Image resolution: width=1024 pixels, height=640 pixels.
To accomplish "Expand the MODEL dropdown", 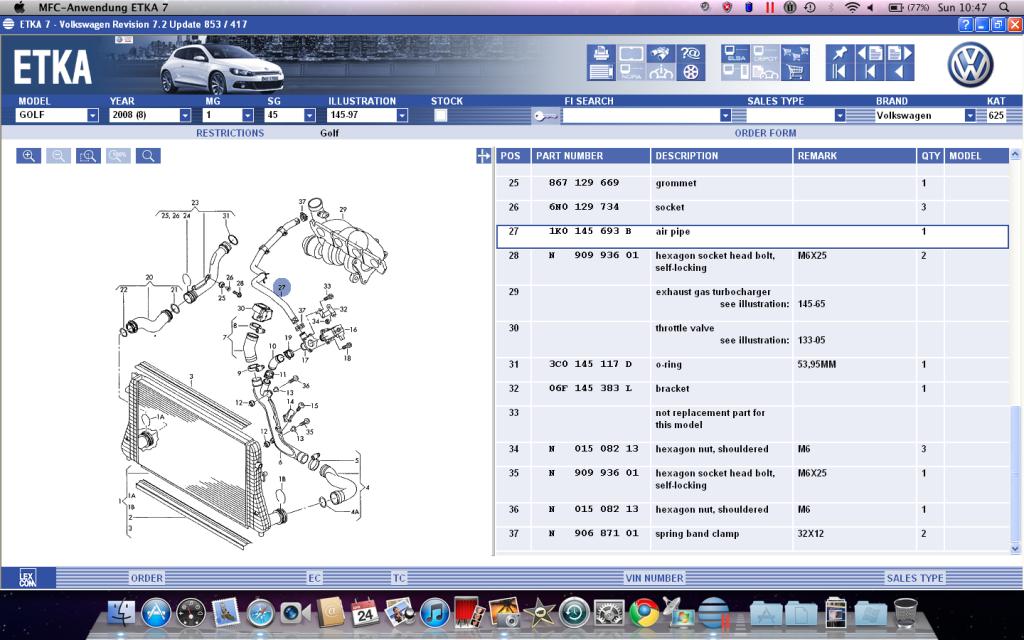I will point(93,116).
